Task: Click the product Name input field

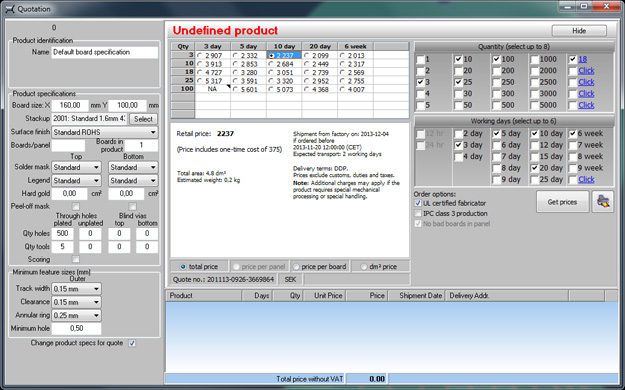Action: pyautogui.click(x=104, y=52)
